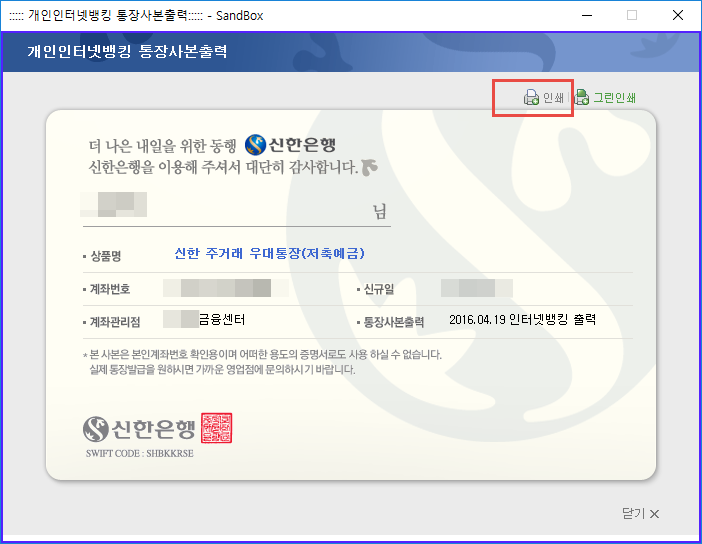The image size is (702, 544).
Task: Click the 상품명 label
Action: tap(106, 256)
